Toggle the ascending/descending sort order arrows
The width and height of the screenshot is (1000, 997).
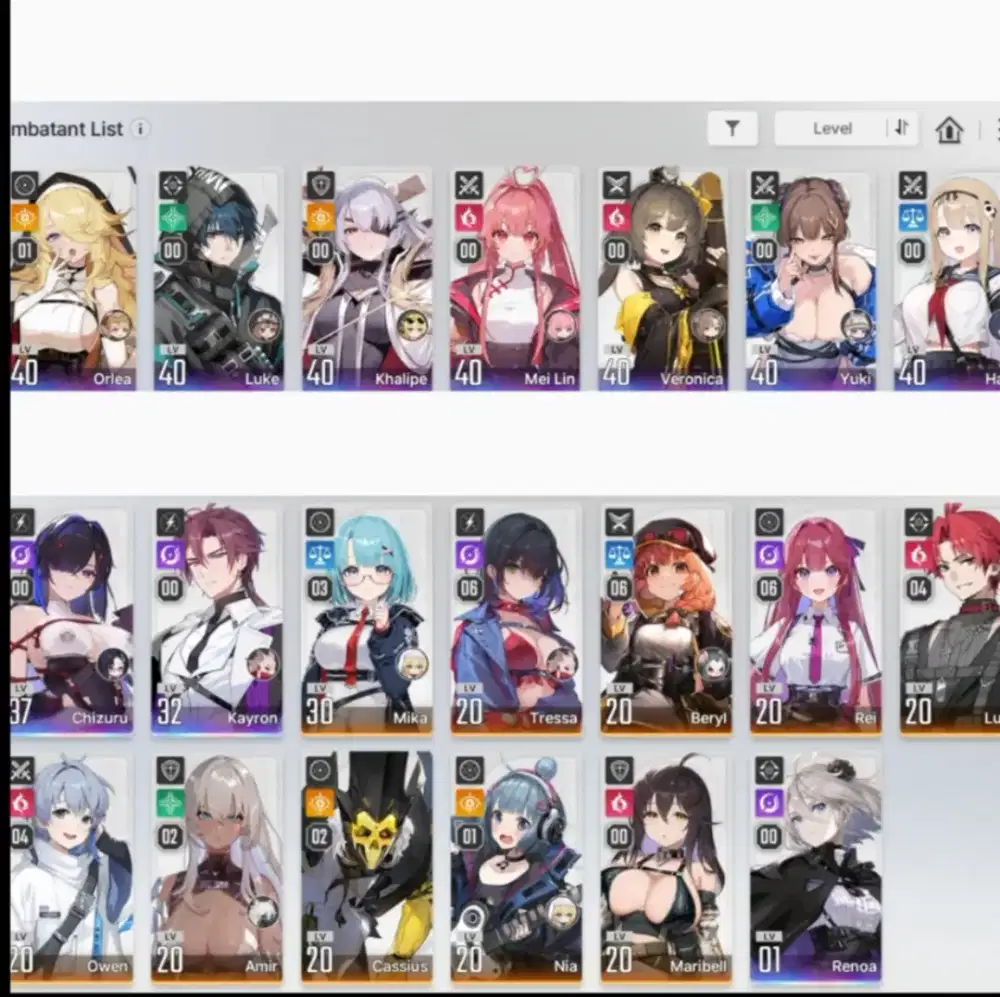point(901,128)
